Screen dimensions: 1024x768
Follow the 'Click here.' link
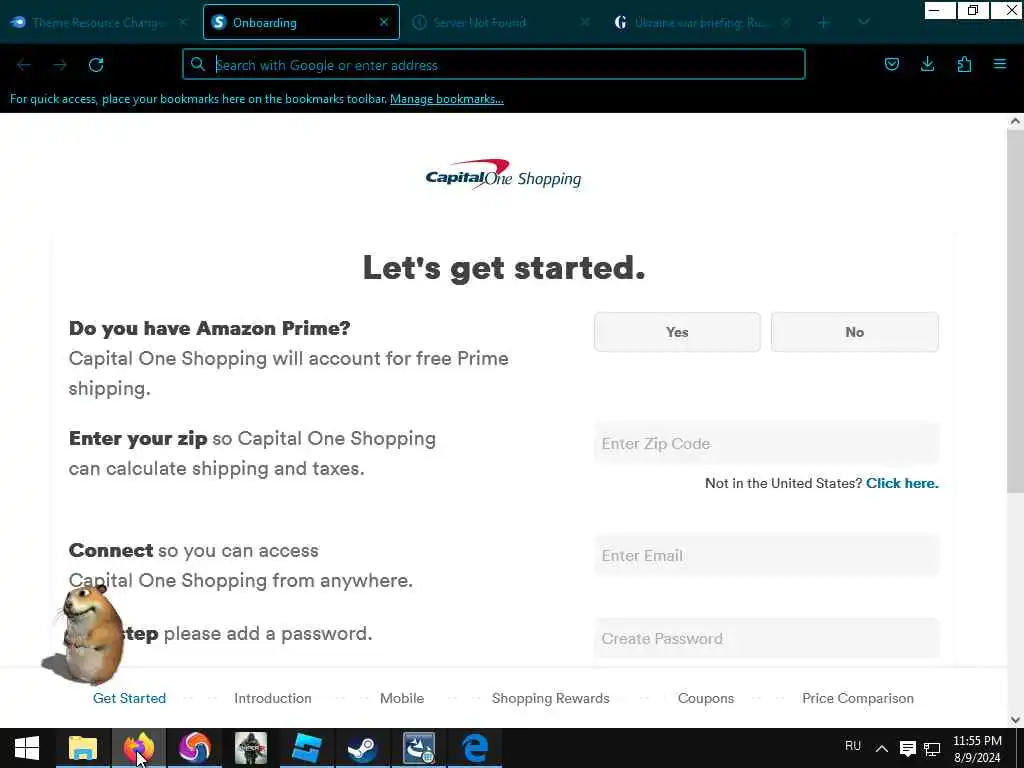(x=902, y=483)
